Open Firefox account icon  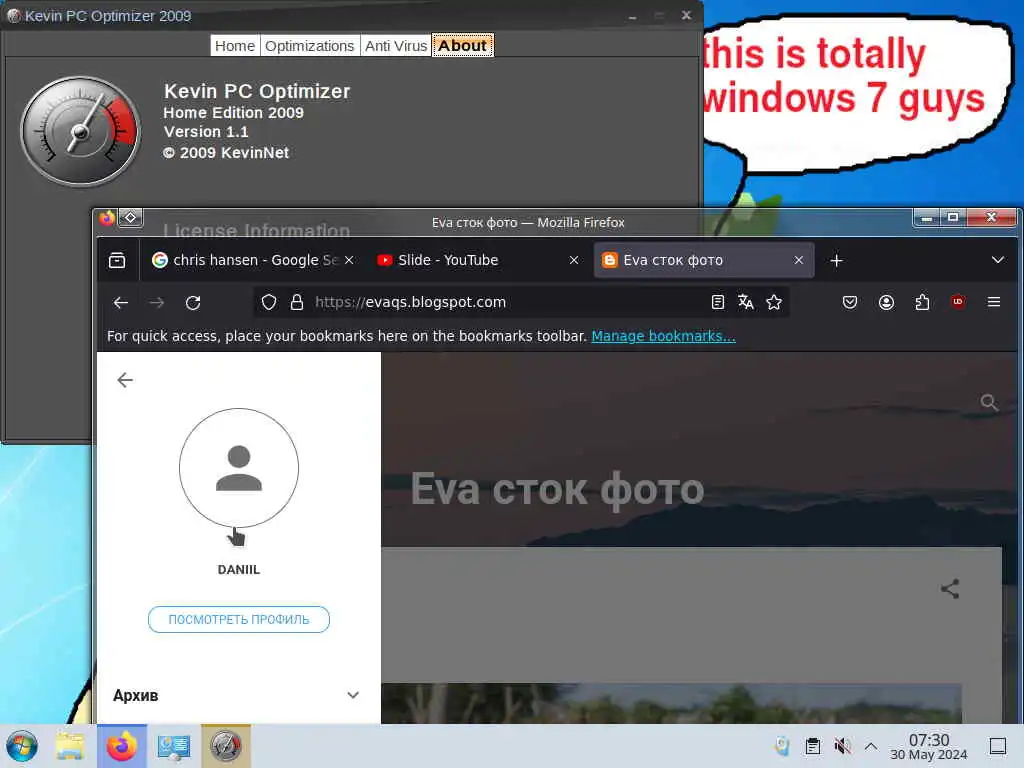(x=886, y=302)
